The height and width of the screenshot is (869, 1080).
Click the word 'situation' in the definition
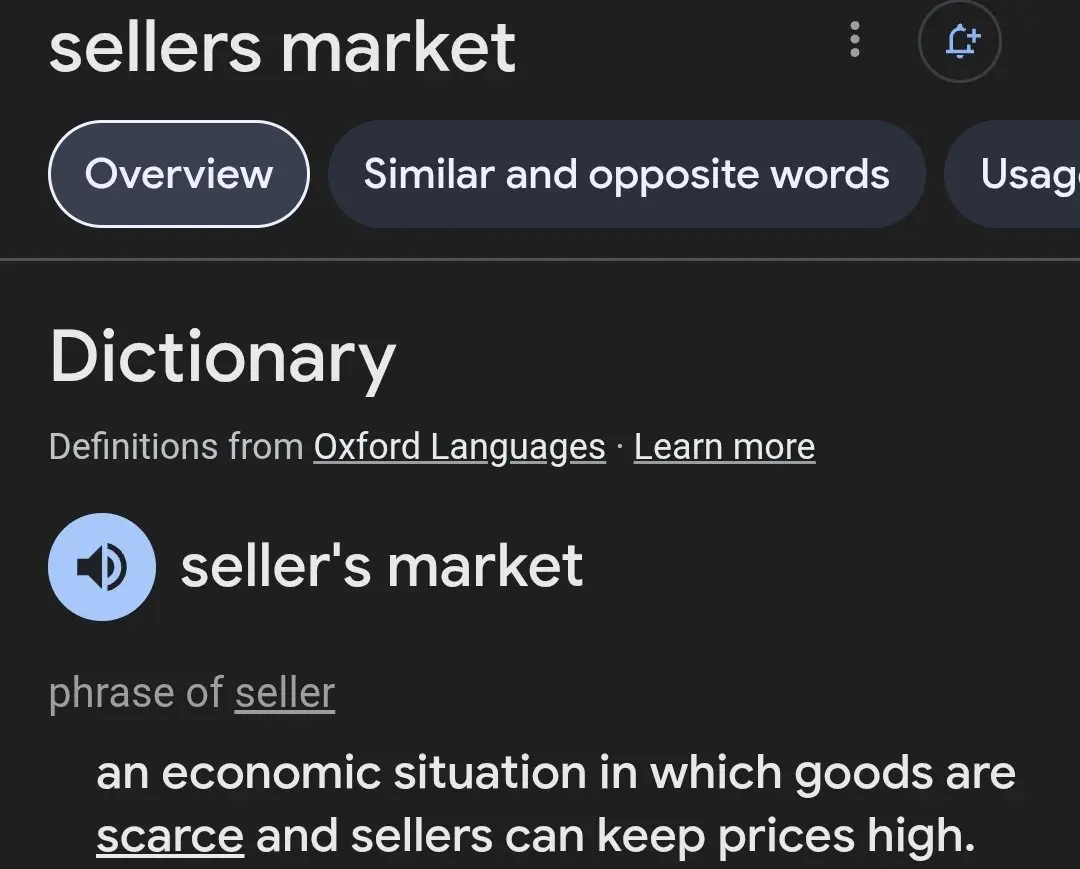click(490, 773)
